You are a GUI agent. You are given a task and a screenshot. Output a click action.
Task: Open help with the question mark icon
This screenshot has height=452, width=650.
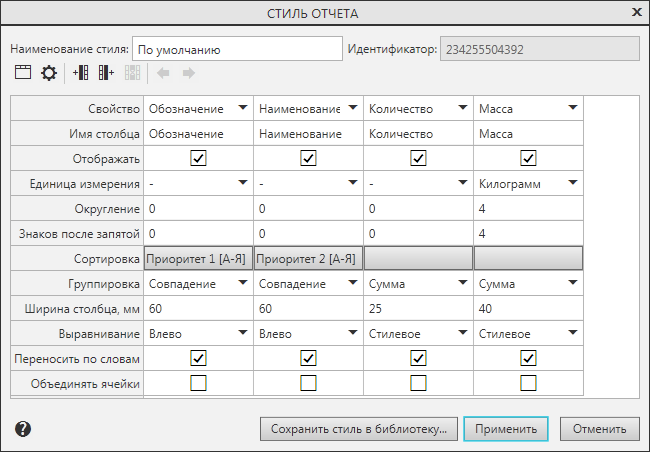point(23,429)
